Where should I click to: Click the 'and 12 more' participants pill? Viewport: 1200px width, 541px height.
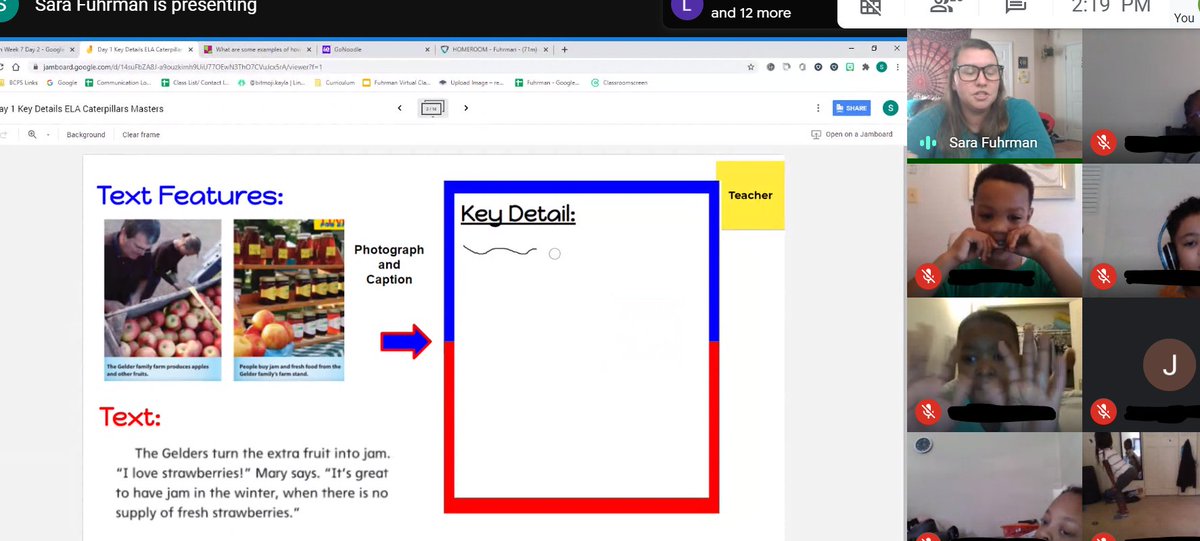[750, 13]
